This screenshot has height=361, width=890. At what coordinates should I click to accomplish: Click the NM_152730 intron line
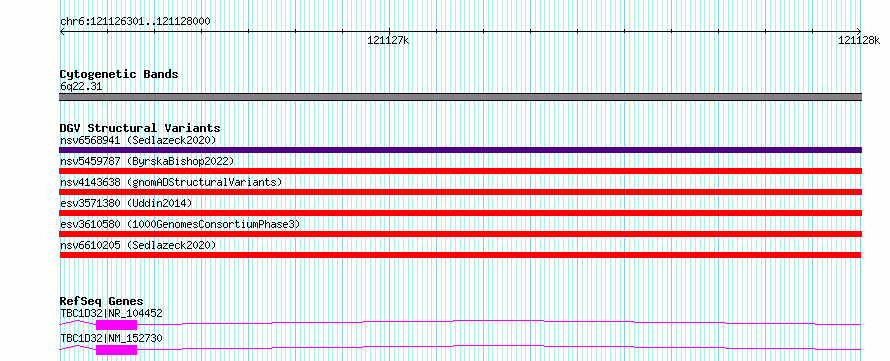(x=499, y=347)
